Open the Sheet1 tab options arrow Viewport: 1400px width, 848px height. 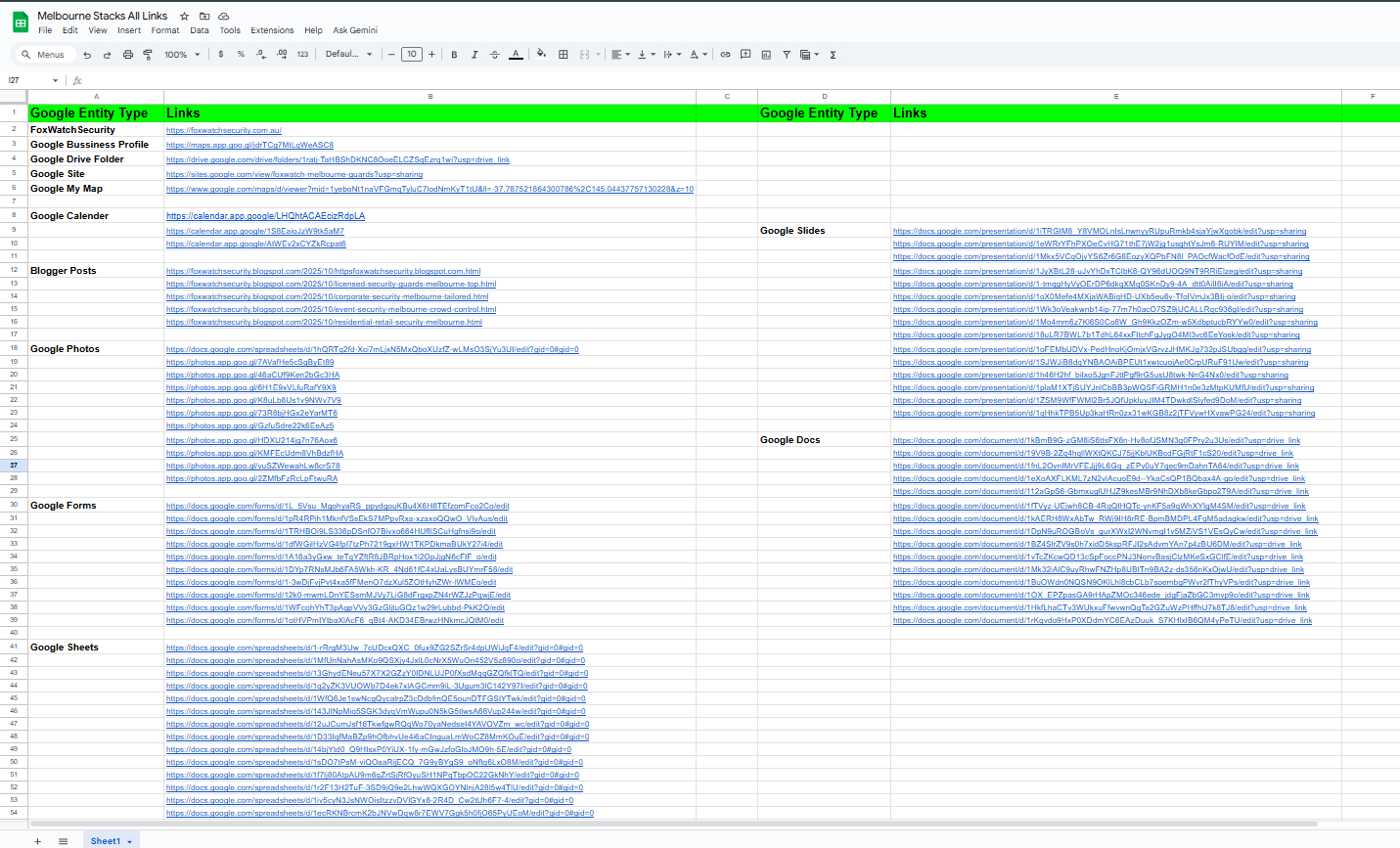129,842
